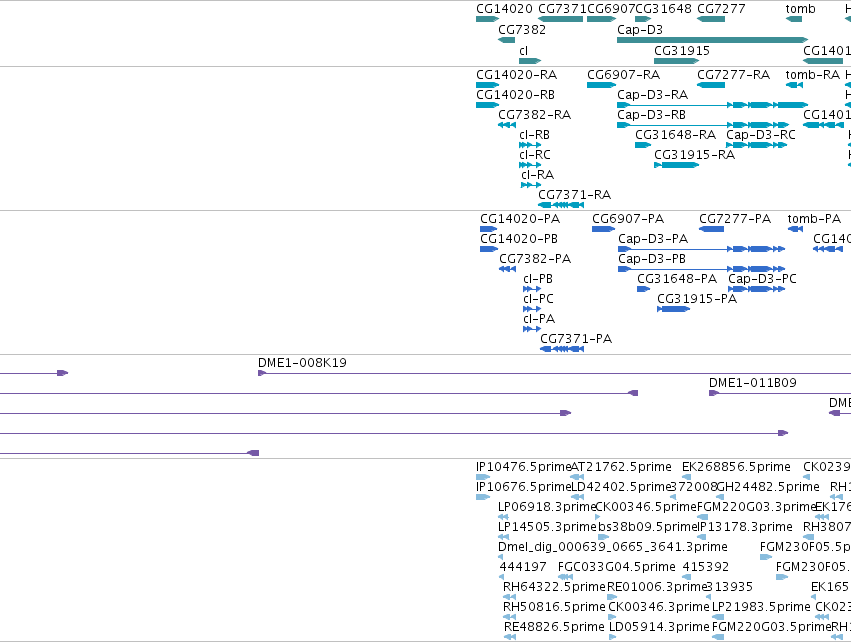The image size is (851, 642).
Task: Open the tomb-PA protein label
Action: click(814, 219)
